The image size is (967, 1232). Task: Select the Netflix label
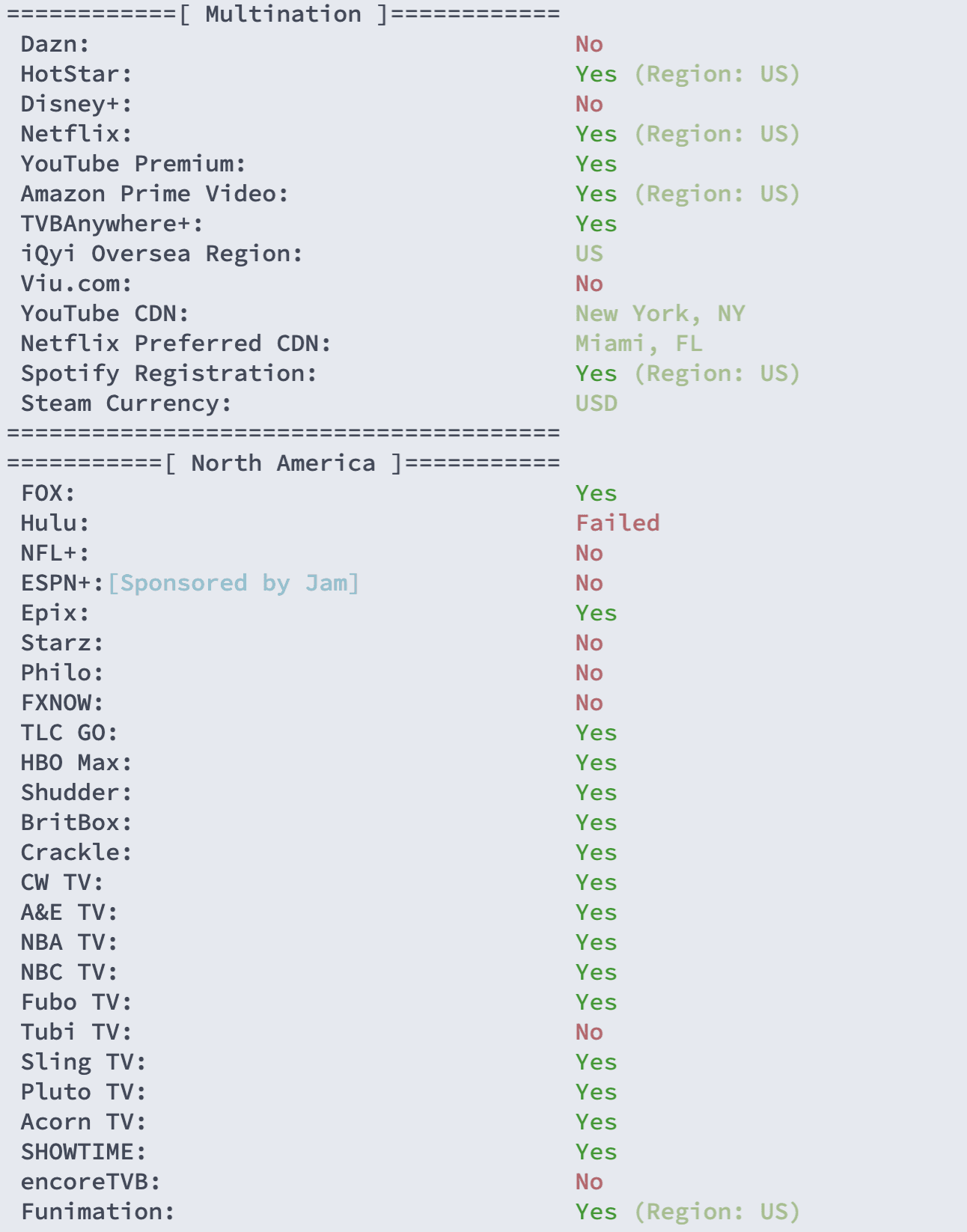[76, 134]
